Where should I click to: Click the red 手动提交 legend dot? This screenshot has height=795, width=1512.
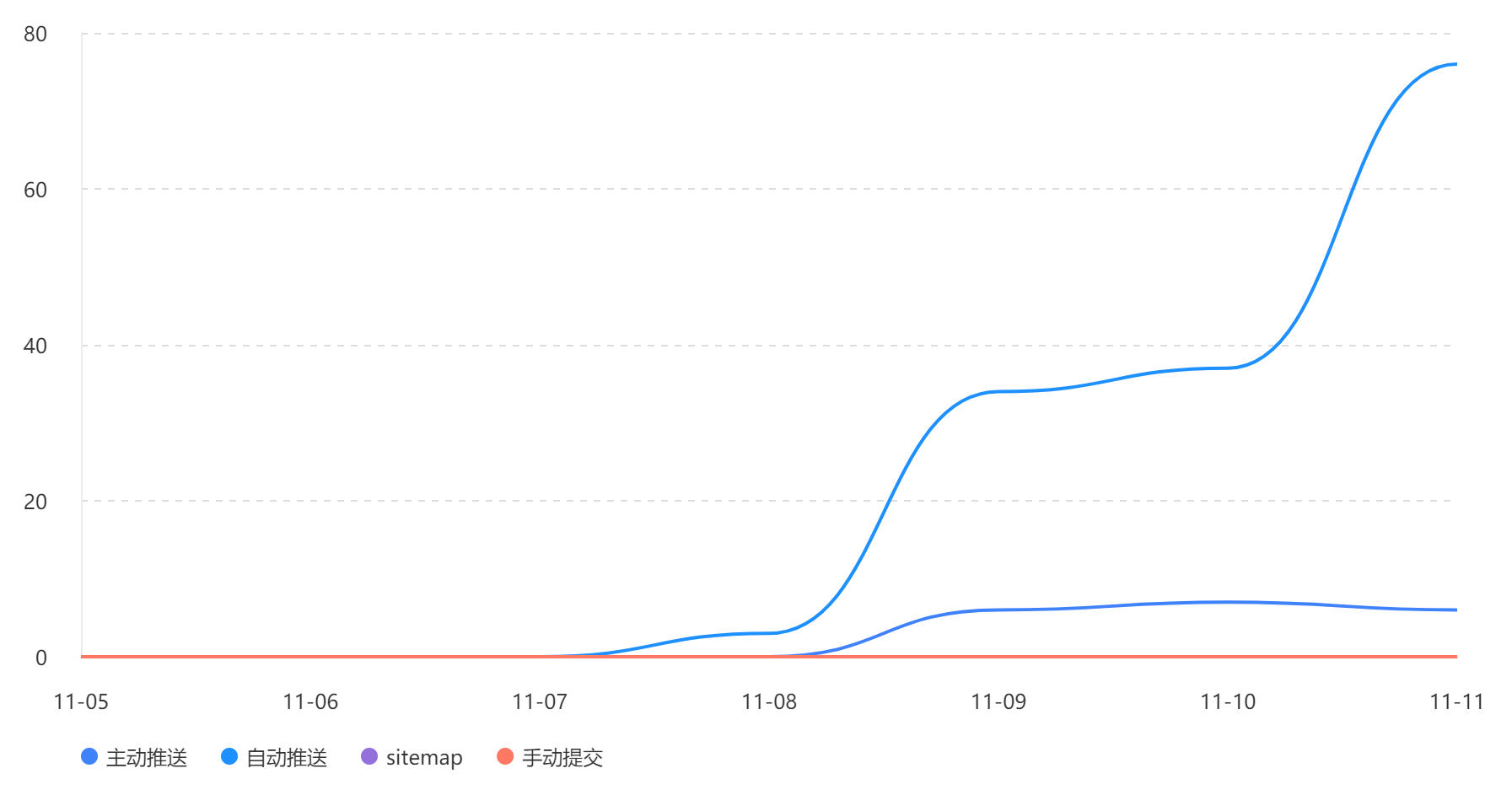505,757
